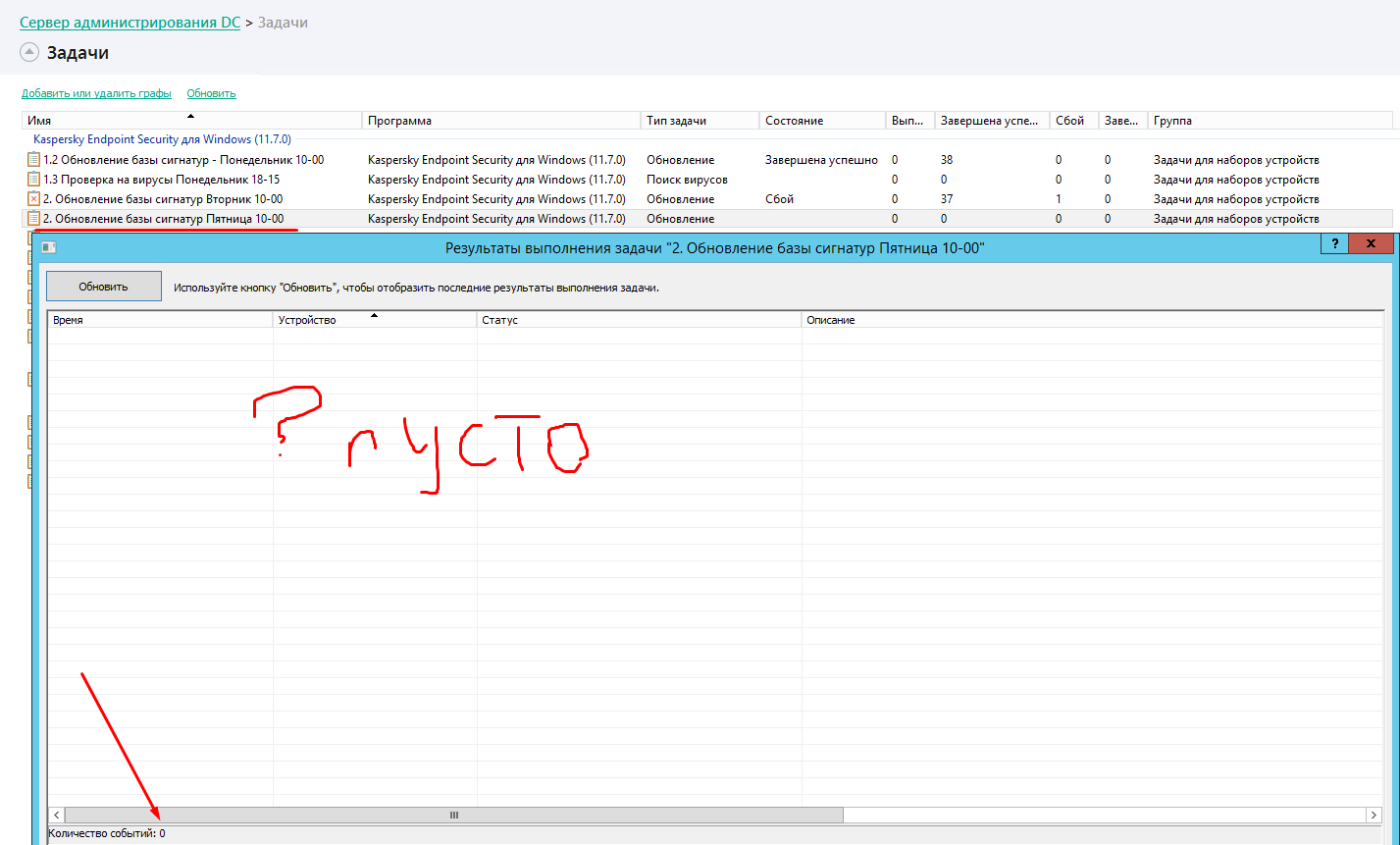Click the dialog window icon in title bar

[x=48, y=248]
